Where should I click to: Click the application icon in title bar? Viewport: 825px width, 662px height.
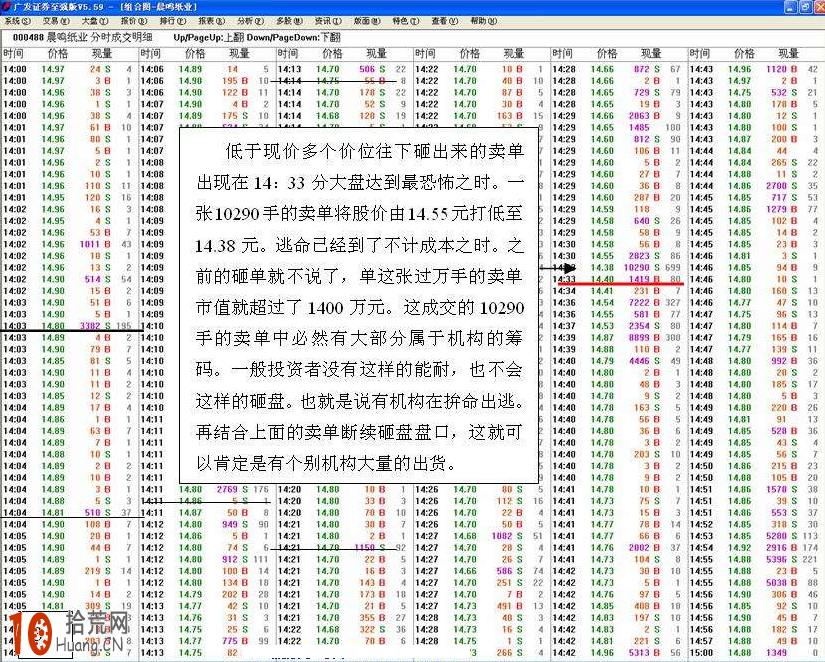click(x=7, y=5)
